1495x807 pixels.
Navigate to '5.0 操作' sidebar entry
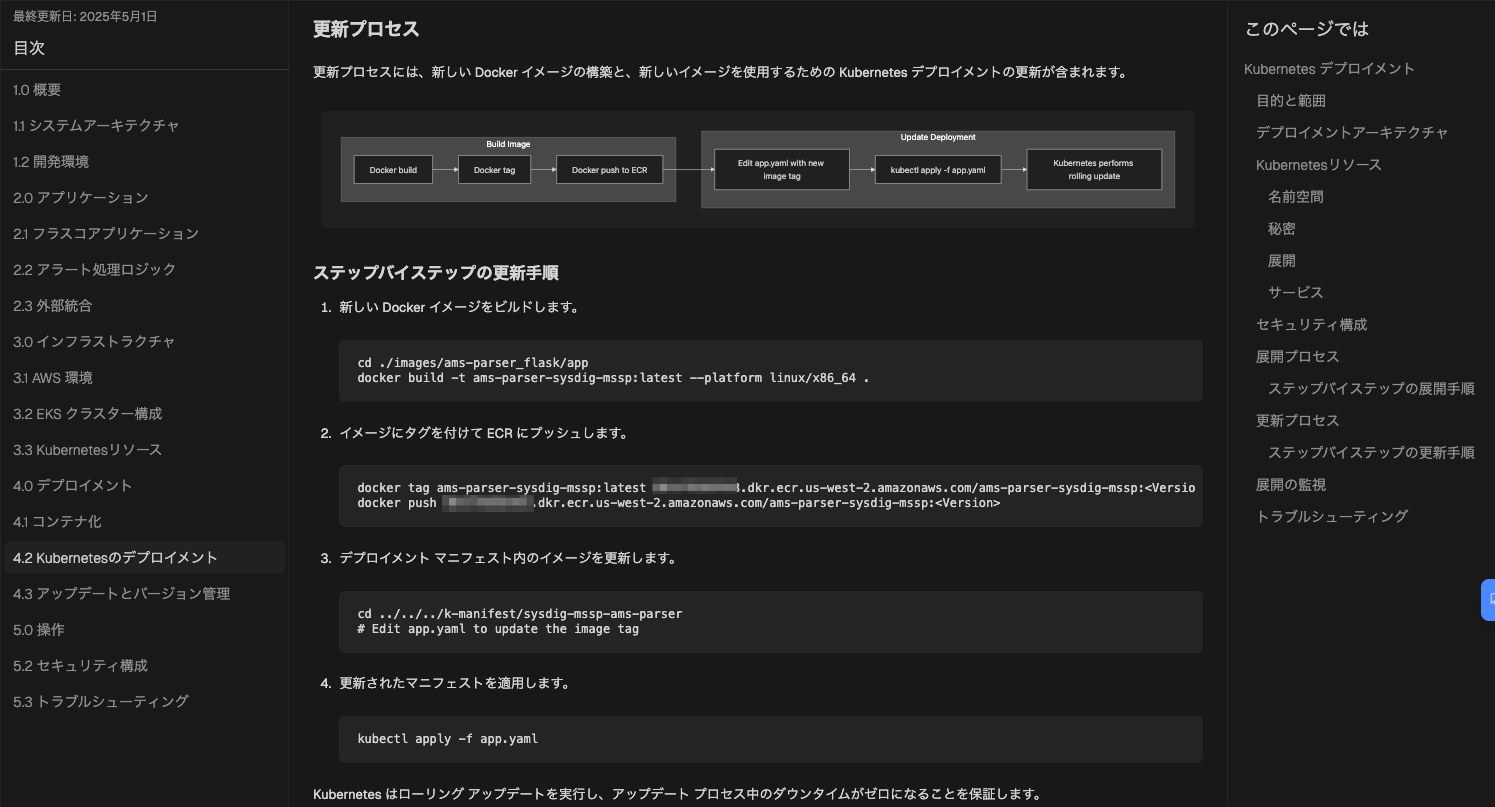(x=38, y=630)
